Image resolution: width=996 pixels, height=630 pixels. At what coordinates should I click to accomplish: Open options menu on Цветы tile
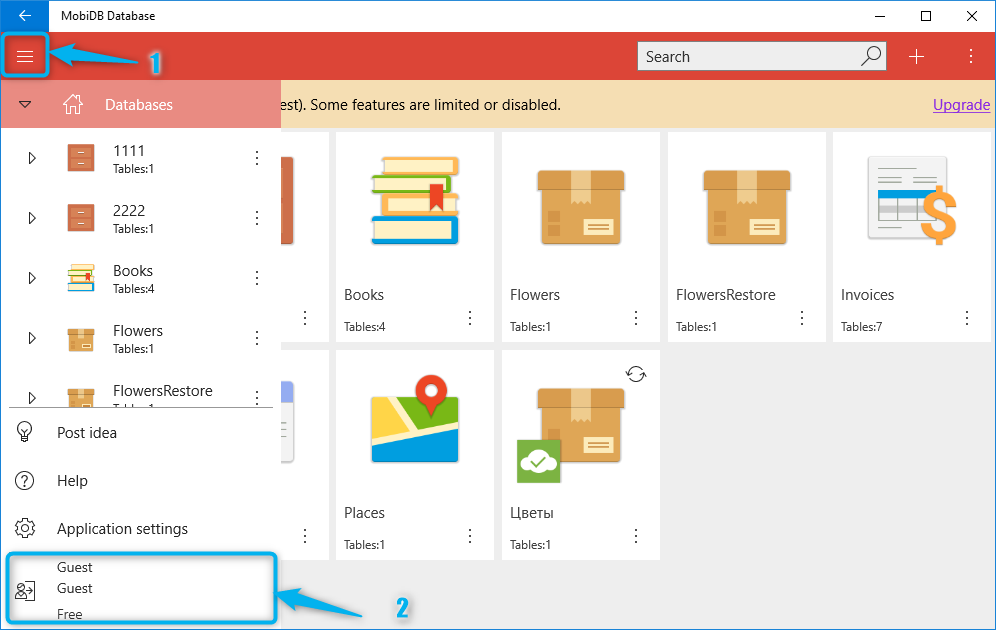pyautogui.click(x=636, y=536)
